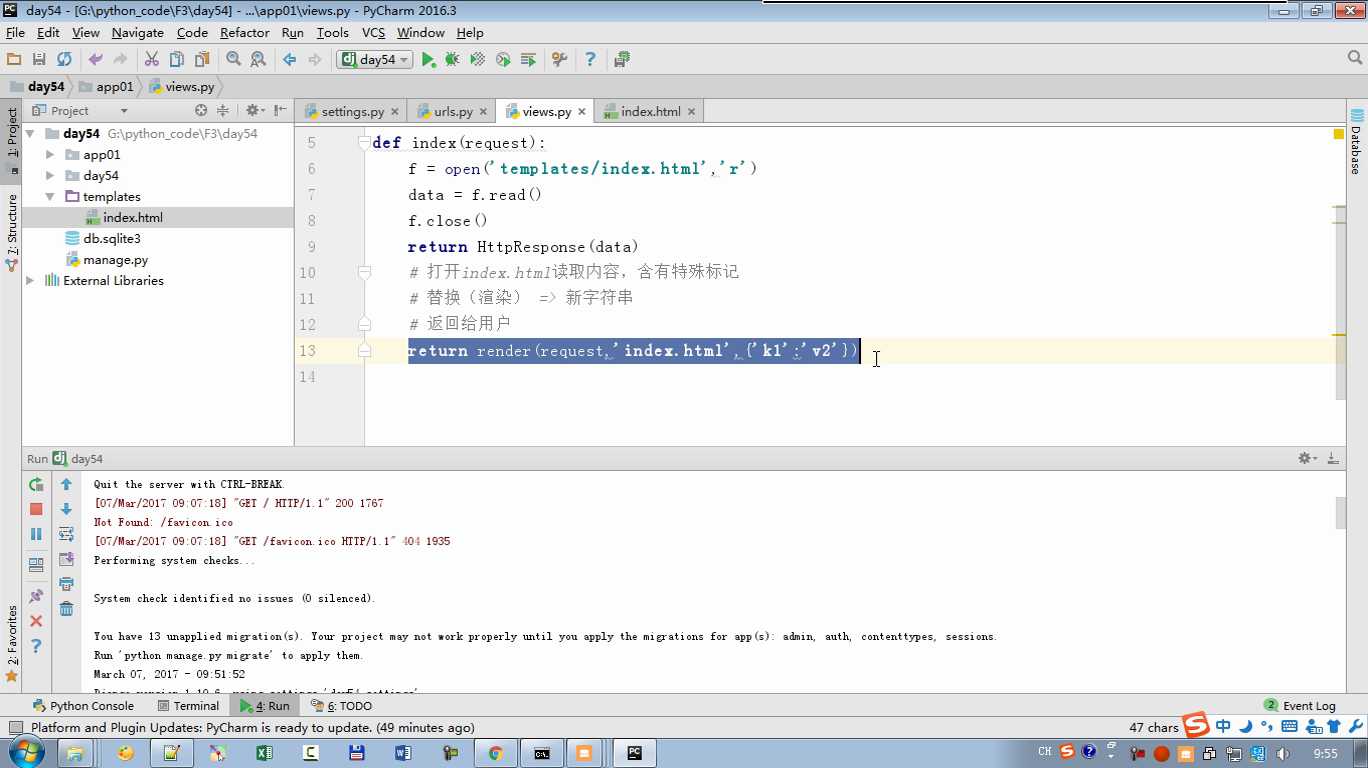
Task: Expand External Libraries node
Action: [30, 281]
